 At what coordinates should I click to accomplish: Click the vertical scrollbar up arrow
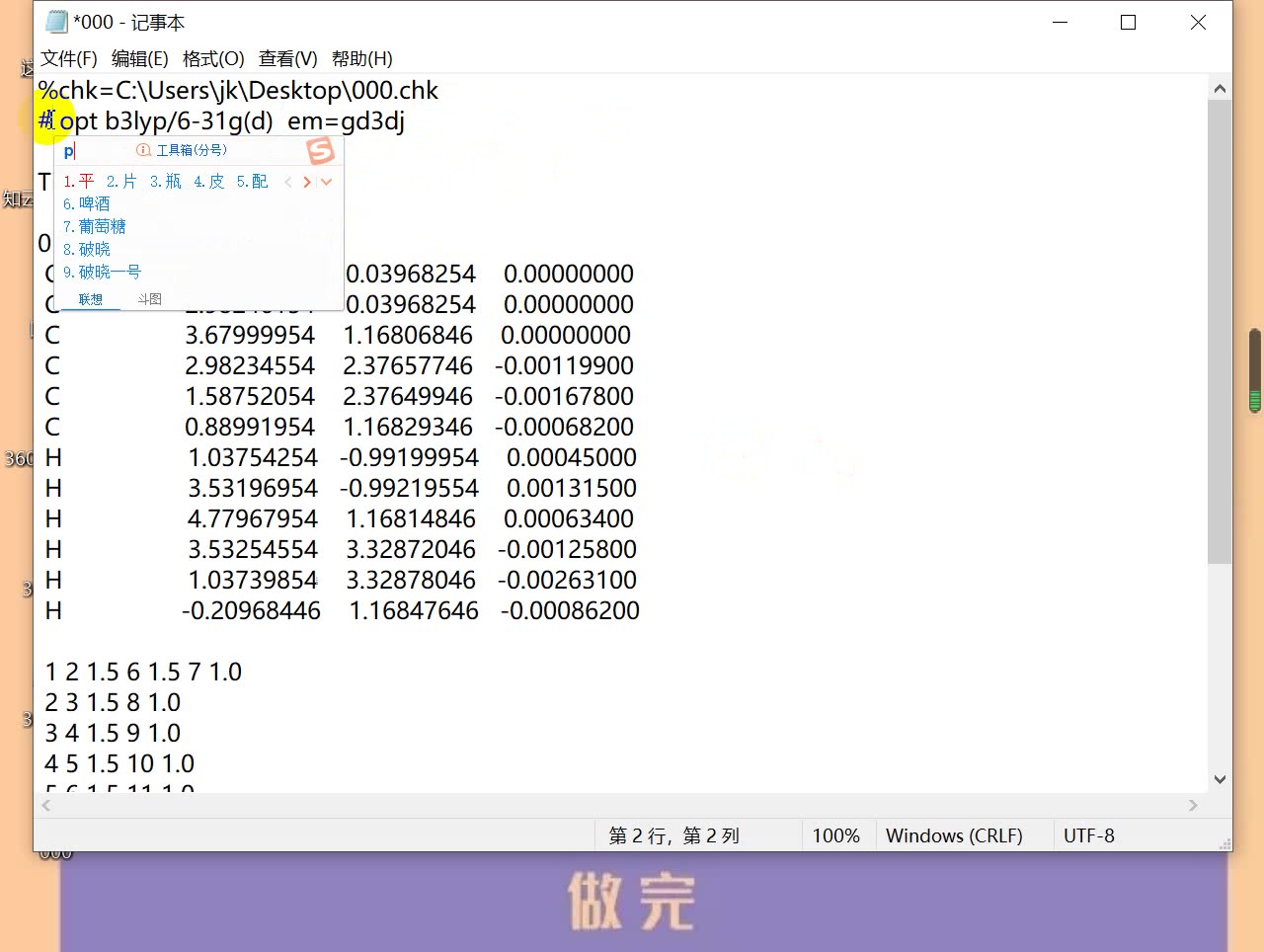click(1221, 89)
